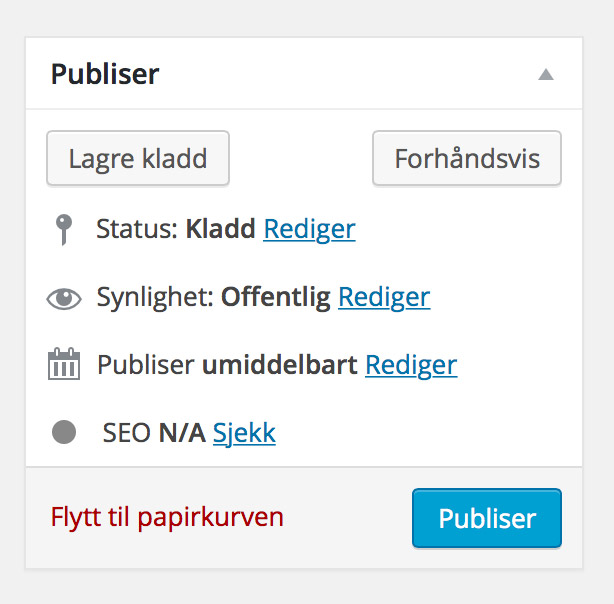
Task: Collapse the Publiser panel with the triangle arrow
Action: (545, 74)
